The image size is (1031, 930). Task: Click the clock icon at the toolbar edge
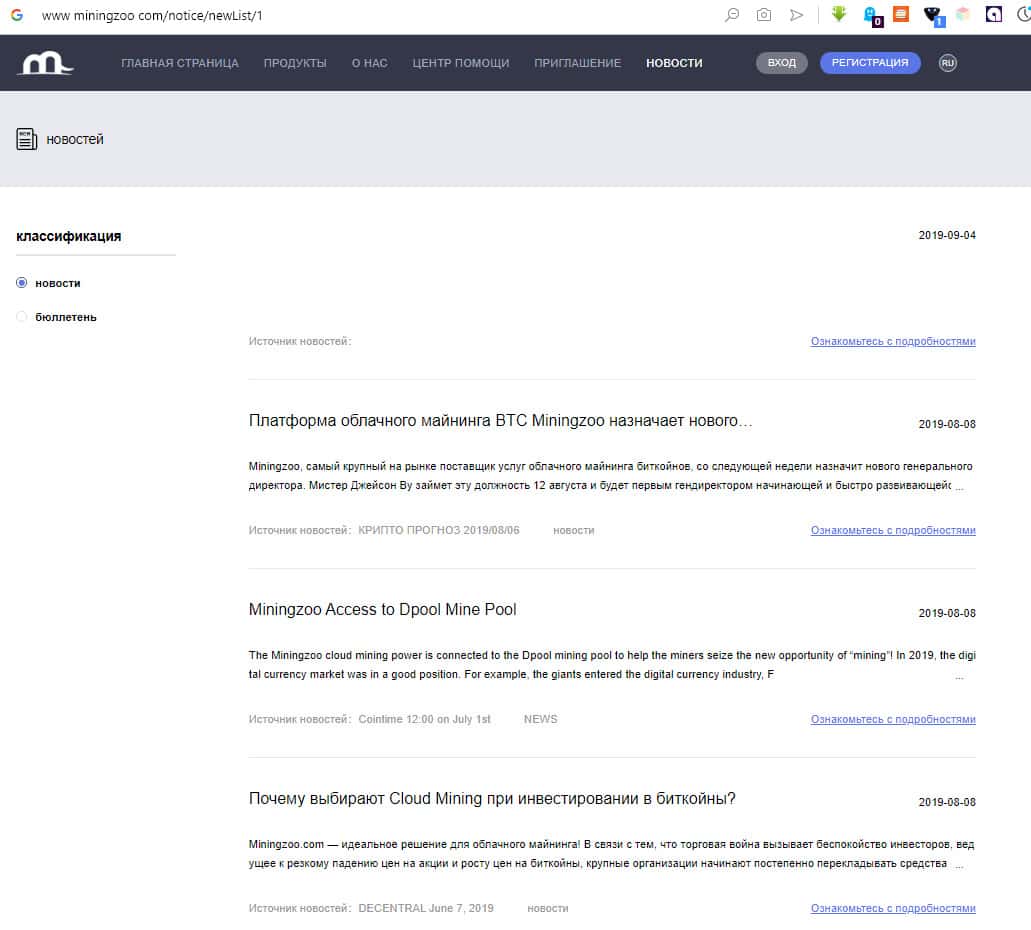(1024, 14)
